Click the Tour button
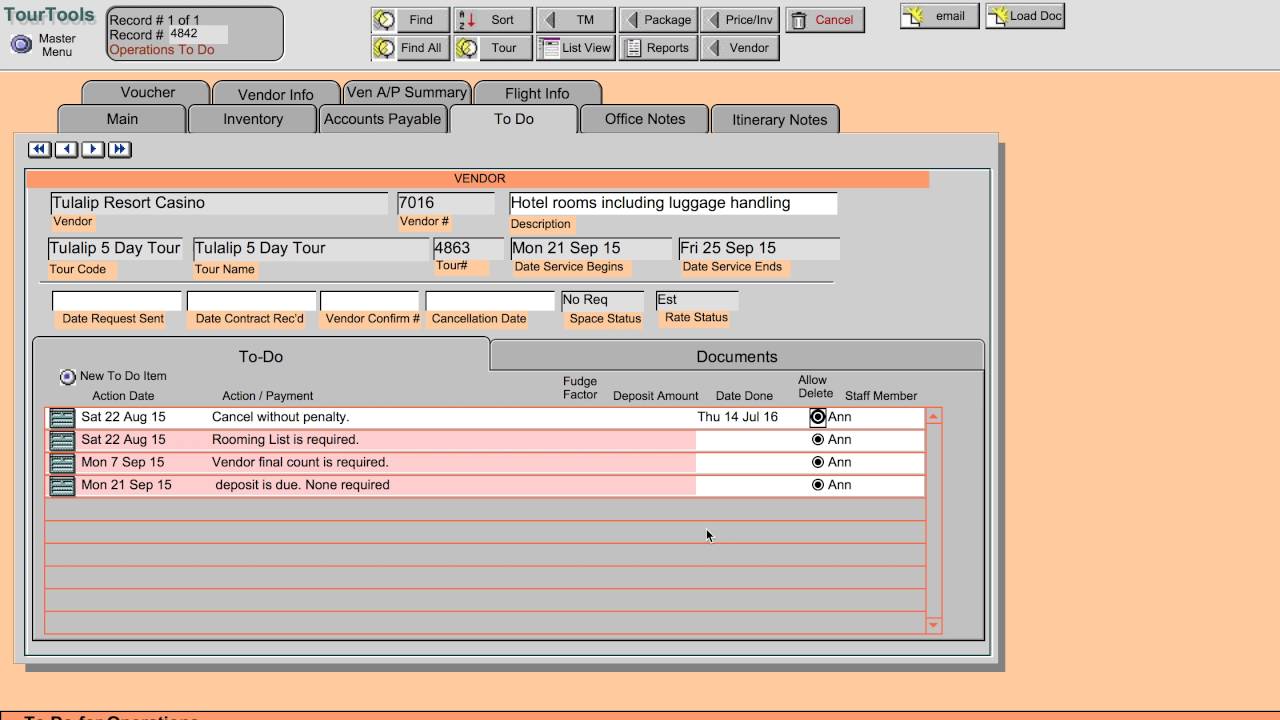Viewport: 1280px width, 720px height. point(492,48)
